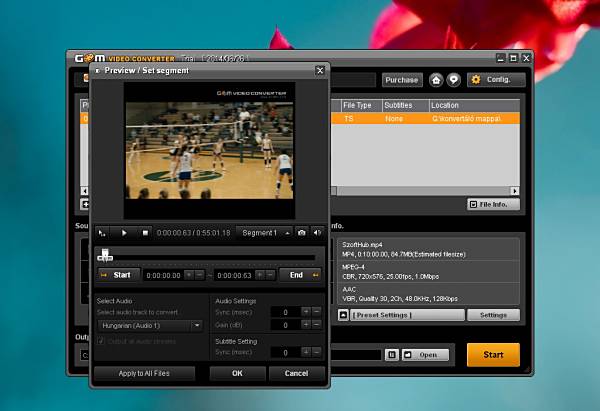This screenshot has height=411, width=600.
Task: Click the SzoftHub.mp4 output file name
Action: tap(362, 245)
